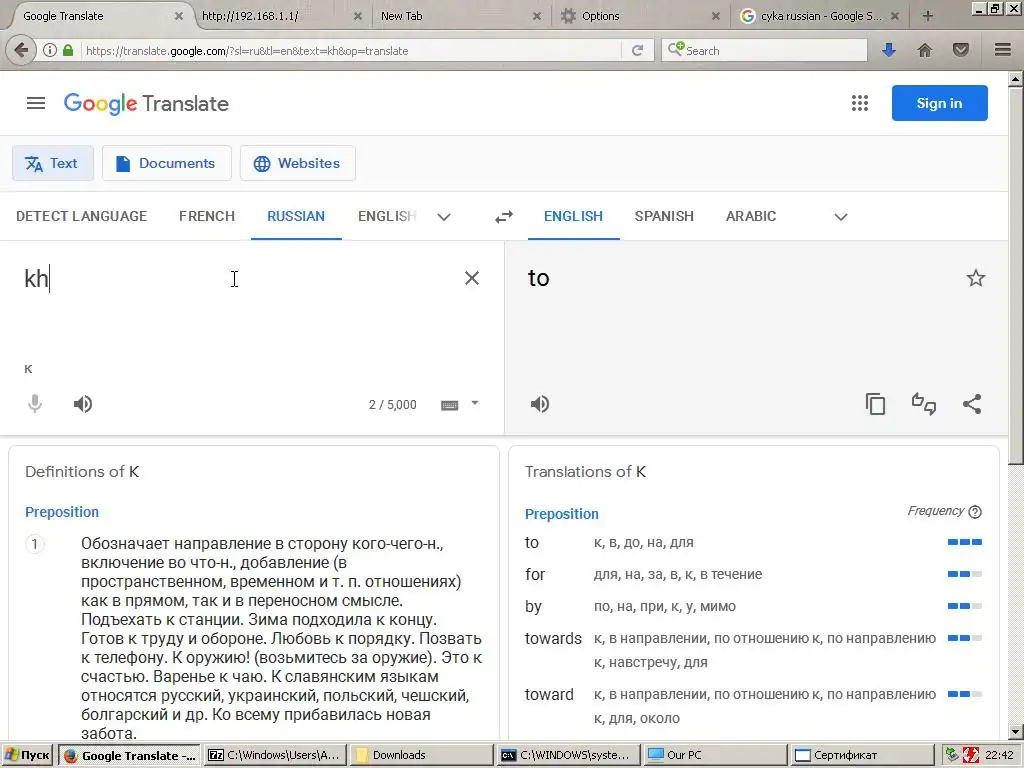This screenshot has width=1024, height=768.
Task: Select Arabic as target language
Action: tap(751, 216)
